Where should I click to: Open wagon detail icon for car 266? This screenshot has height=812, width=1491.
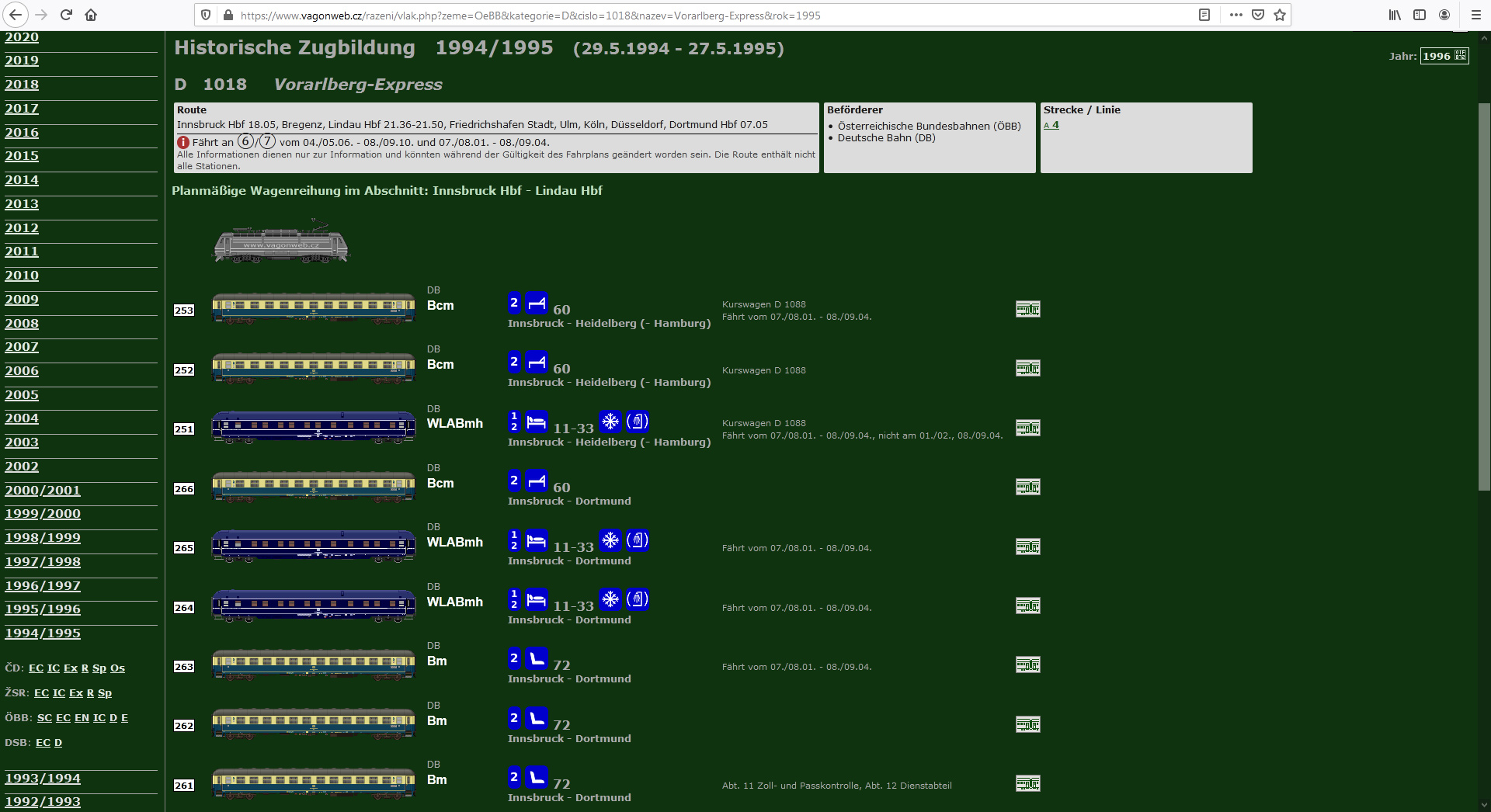pos(1027,487)
